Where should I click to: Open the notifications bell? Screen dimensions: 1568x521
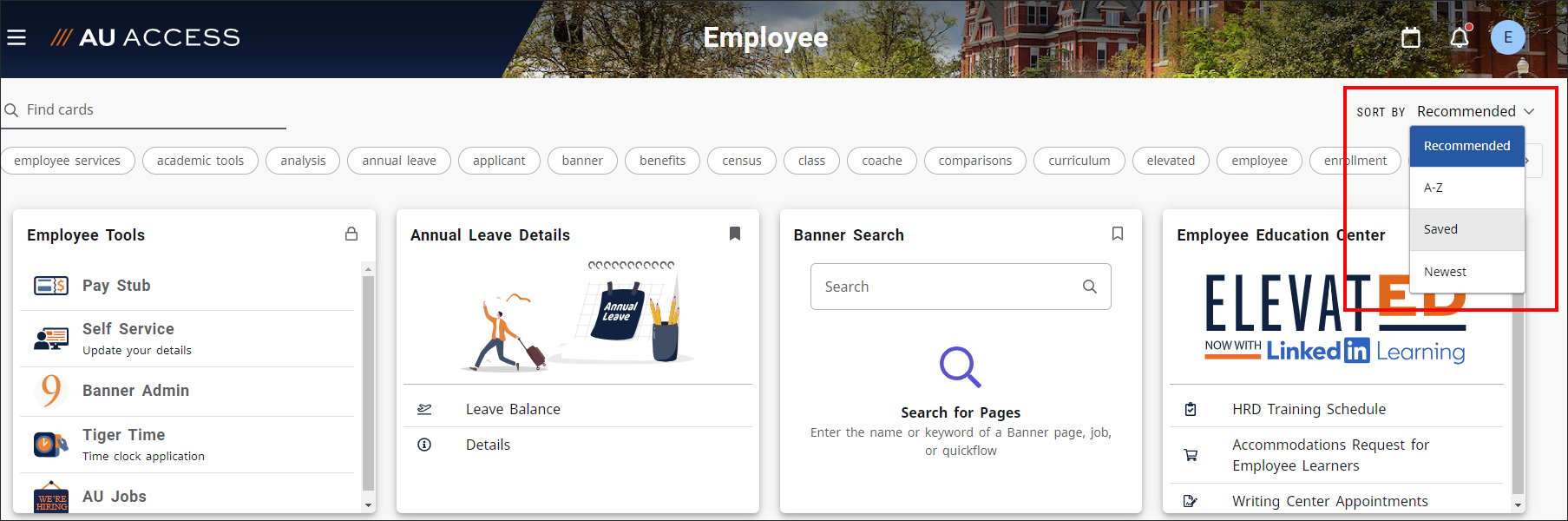coord(1460,37)
